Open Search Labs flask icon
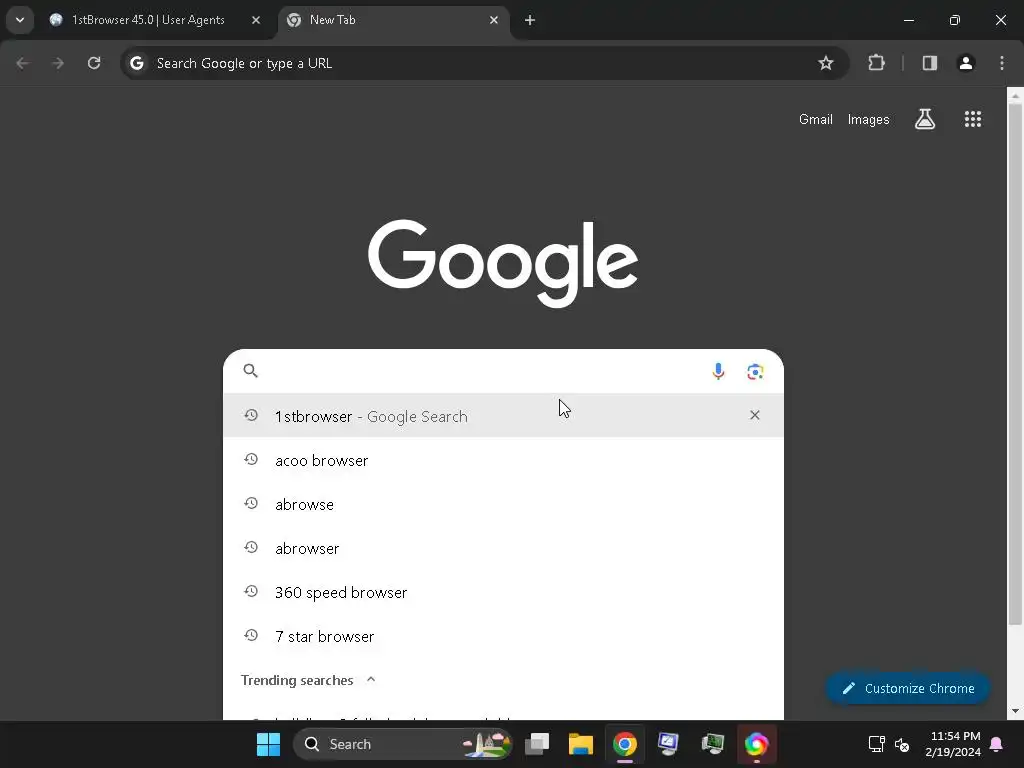Image resolution: width=1024 pixels, height=768 pixels. [x=925, y=119]
